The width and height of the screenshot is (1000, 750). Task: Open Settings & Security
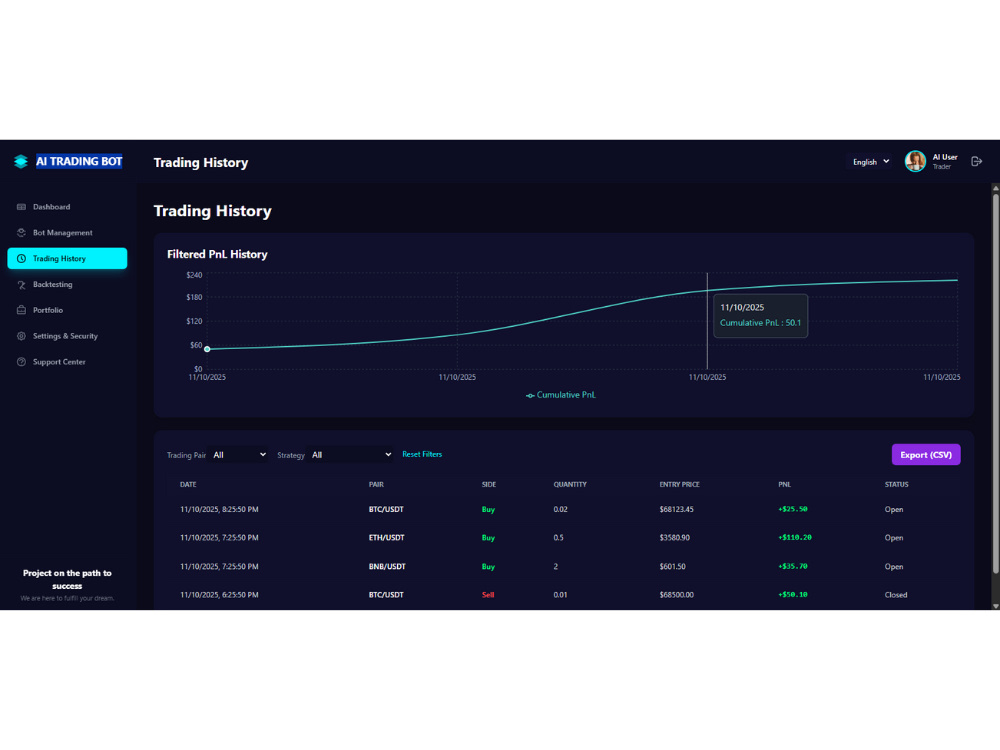click(67, 336)
